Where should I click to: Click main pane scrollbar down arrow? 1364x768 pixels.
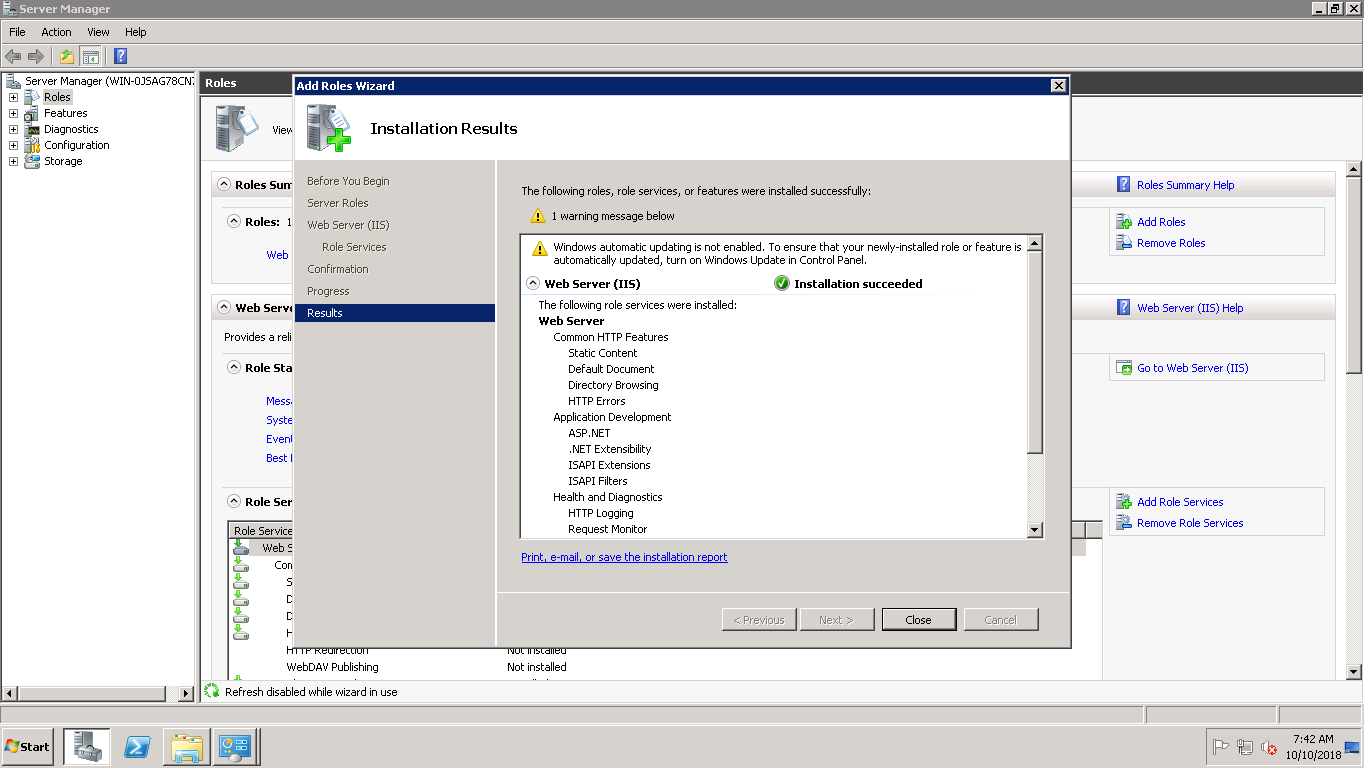pyautogui.click(x=1354, y=673)
